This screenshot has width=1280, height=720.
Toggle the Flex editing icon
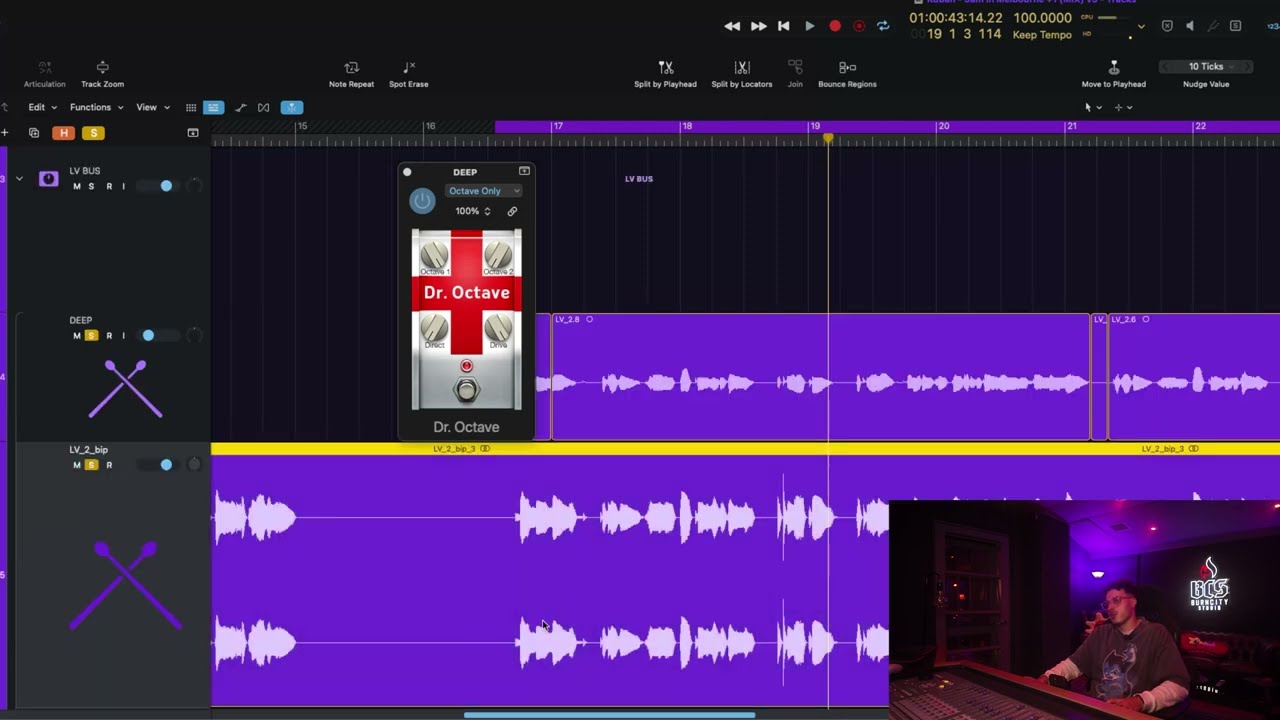point(263,107)
